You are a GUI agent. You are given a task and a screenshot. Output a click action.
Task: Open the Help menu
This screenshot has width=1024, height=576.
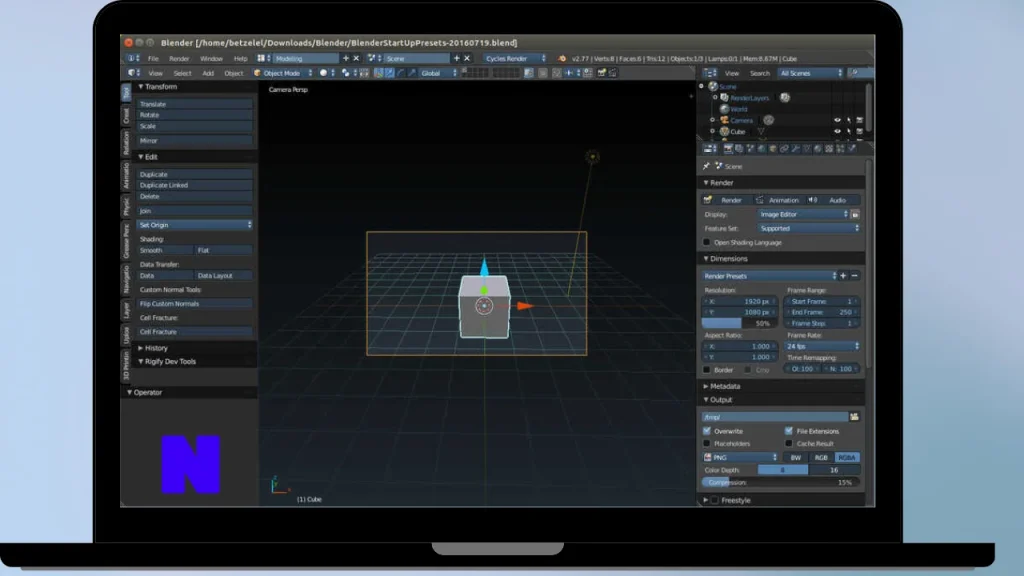240,59
